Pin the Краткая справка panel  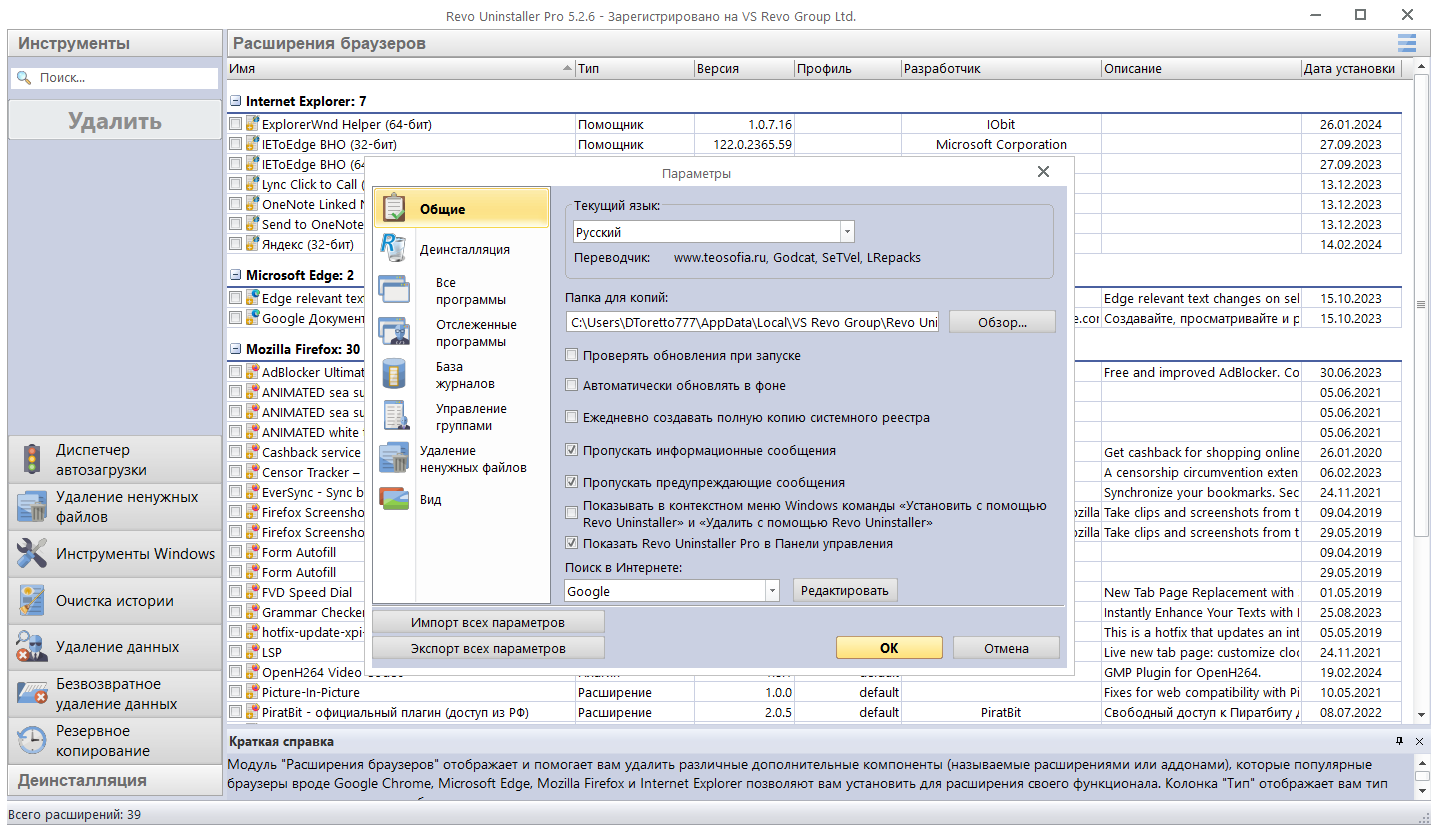coord(1400,741)
